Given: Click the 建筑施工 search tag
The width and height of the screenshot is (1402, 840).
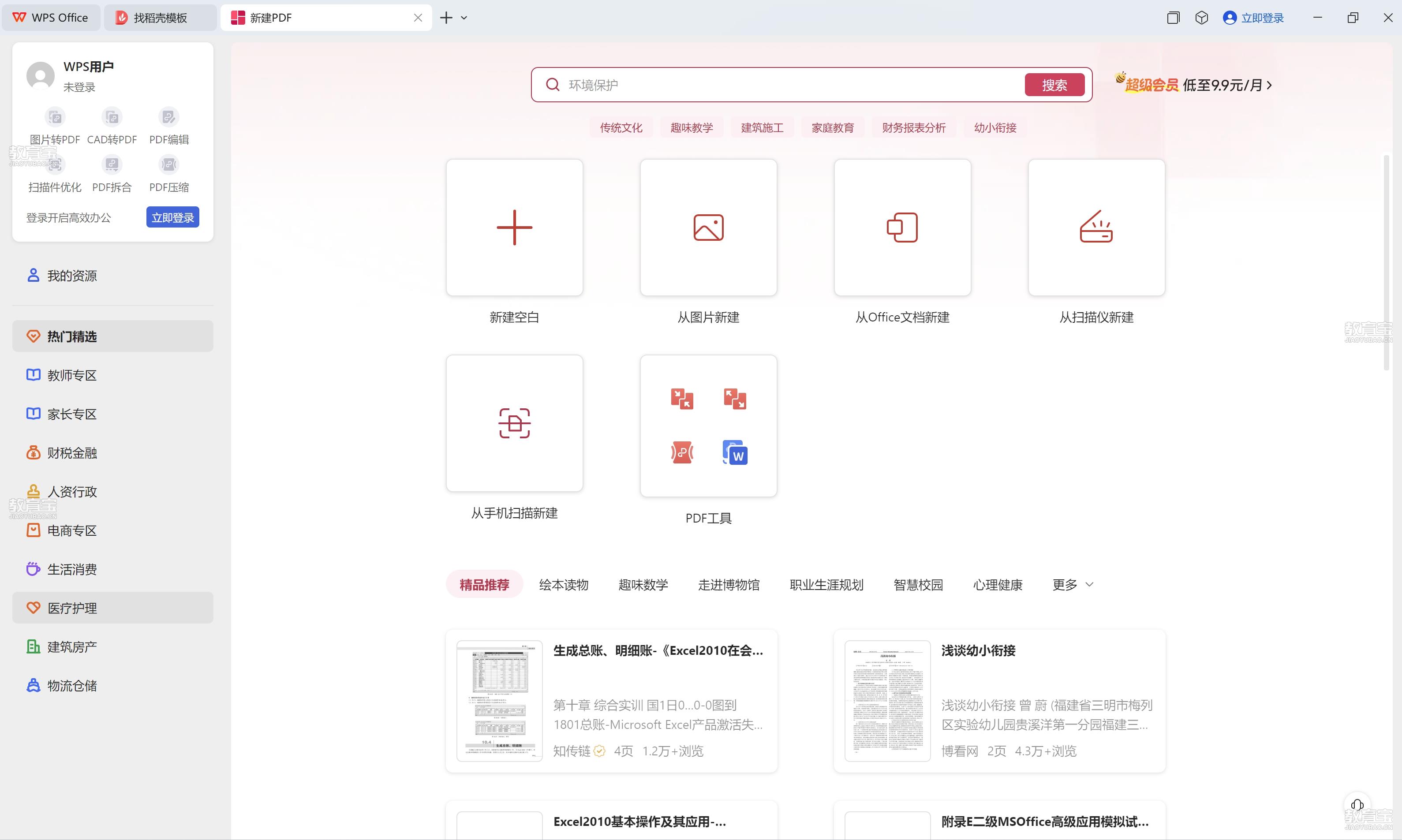Looking at the screenshot, I should coord(763,128).
